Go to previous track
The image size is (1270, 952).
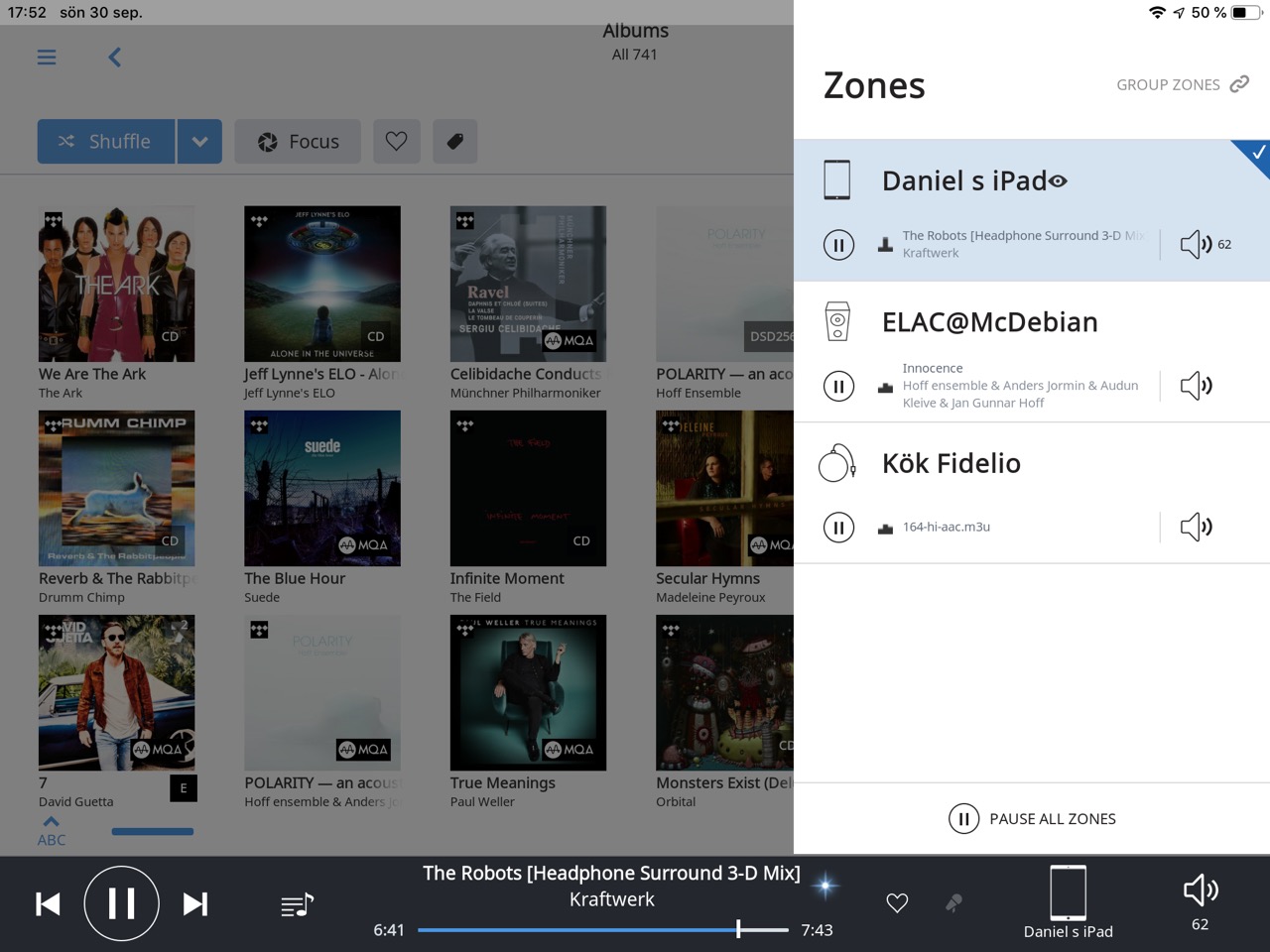pos(48,903)
